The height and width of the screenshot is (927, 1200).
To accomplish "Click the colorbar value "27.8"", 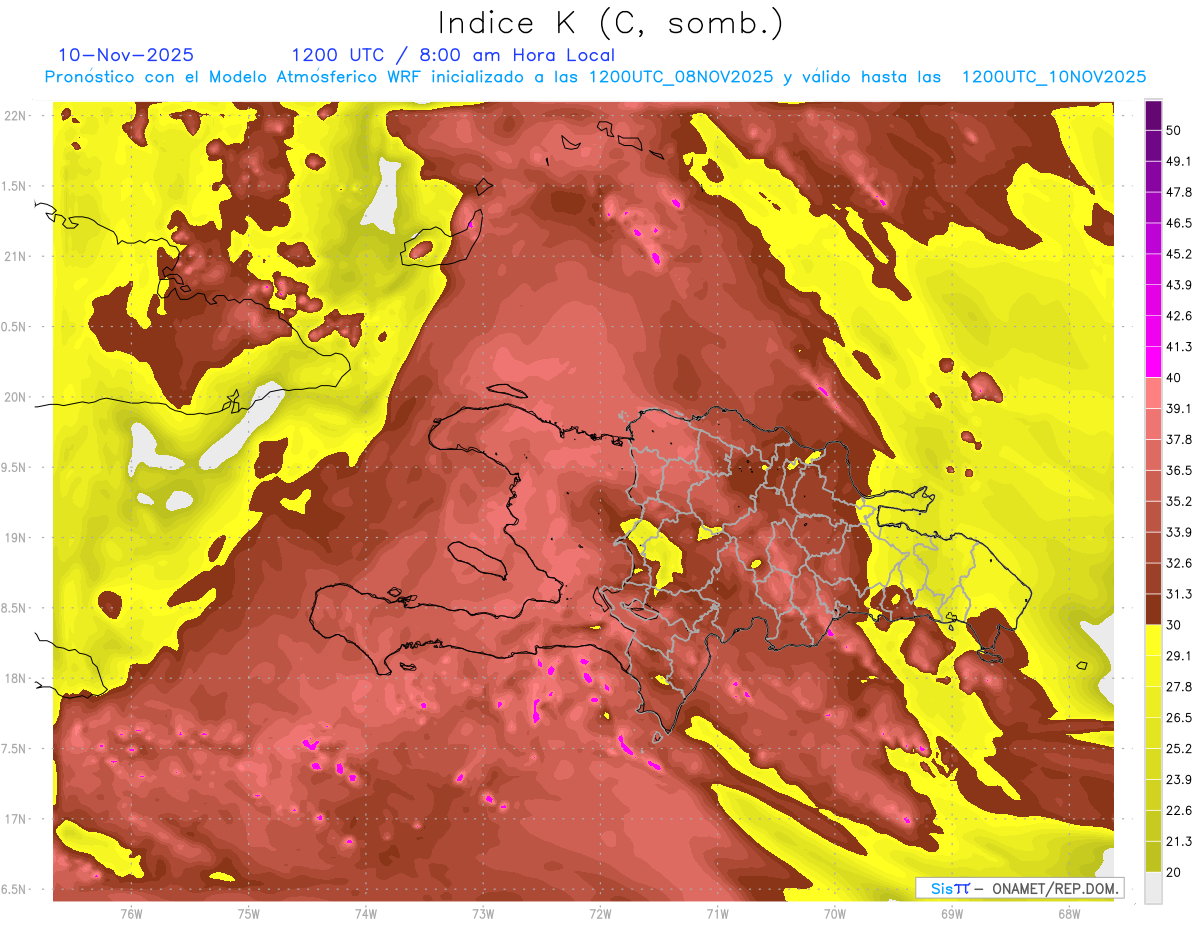I will pos(1178,687).
